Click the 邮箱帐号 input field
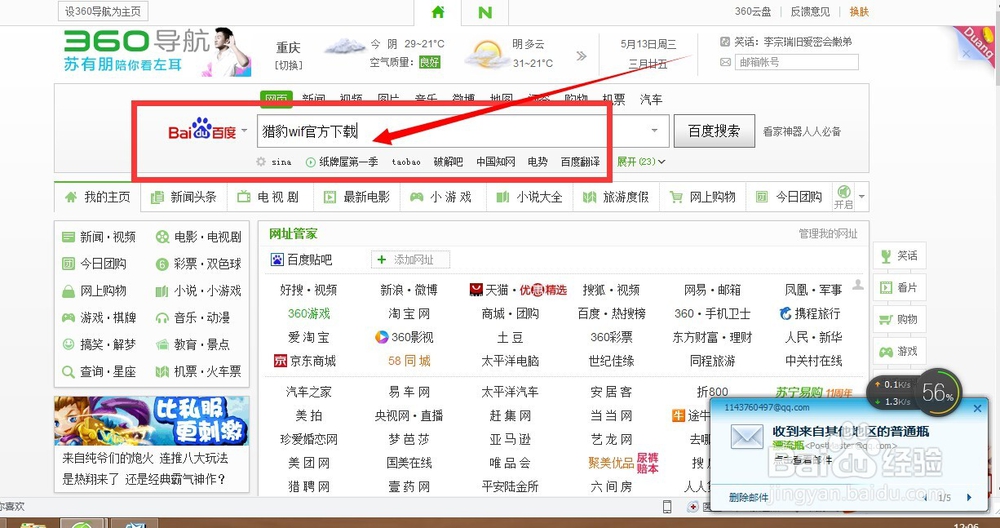Image resolution: width=1000 pixels, height=528 pixels. click(x=797, y=62)
